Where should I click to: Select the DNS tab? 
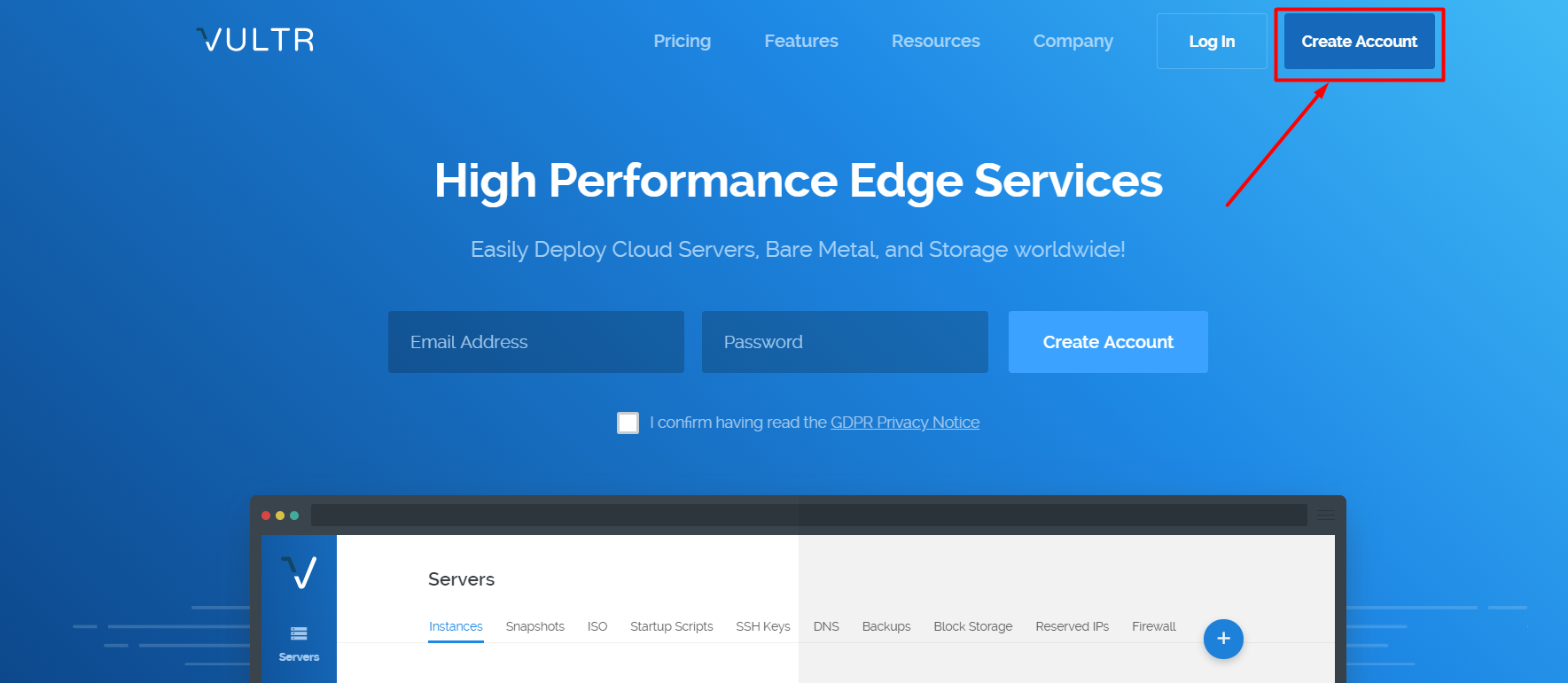826,626
